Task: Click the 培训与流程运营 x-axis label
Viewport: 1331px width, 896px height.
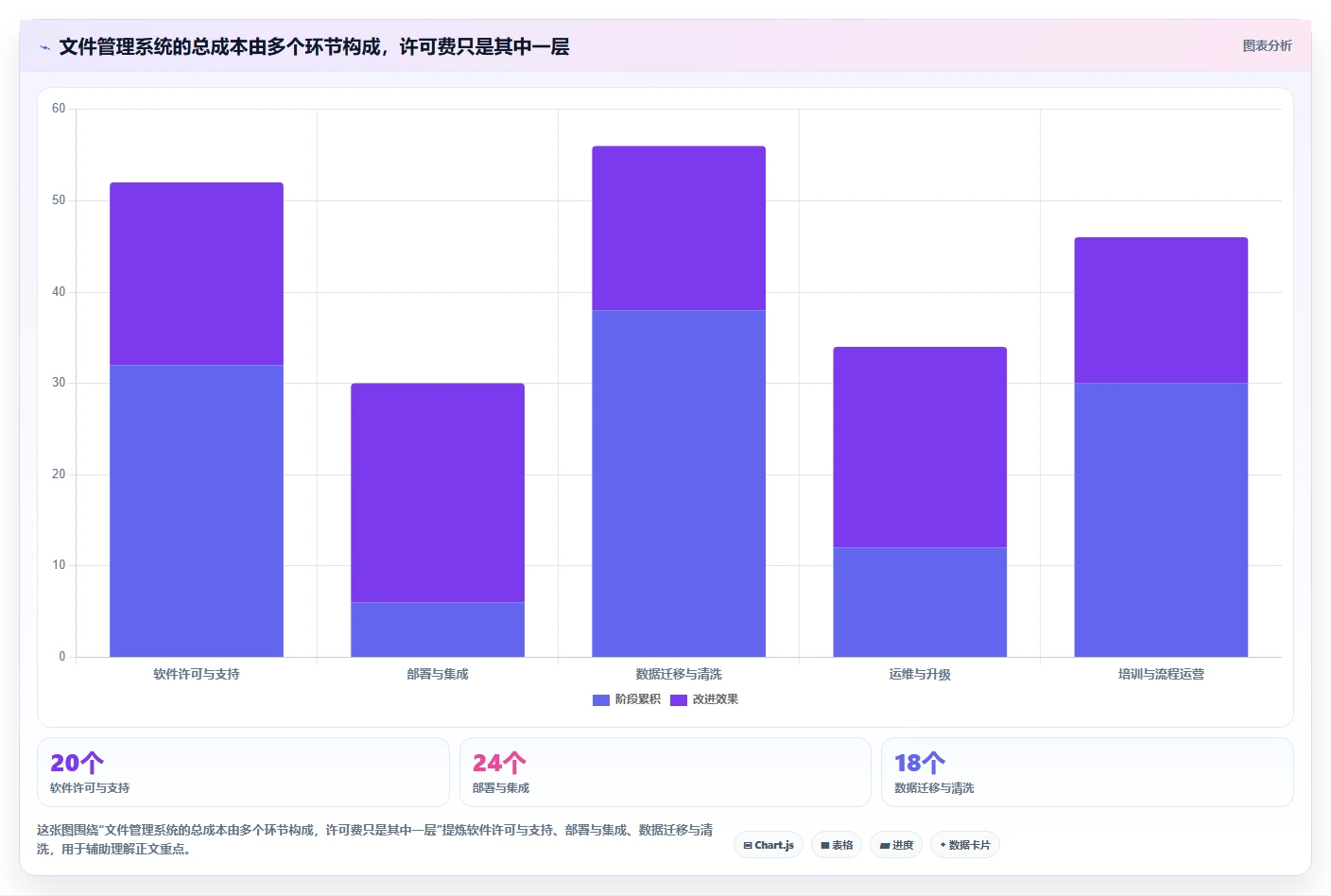Action: (x=1161, y=674)
